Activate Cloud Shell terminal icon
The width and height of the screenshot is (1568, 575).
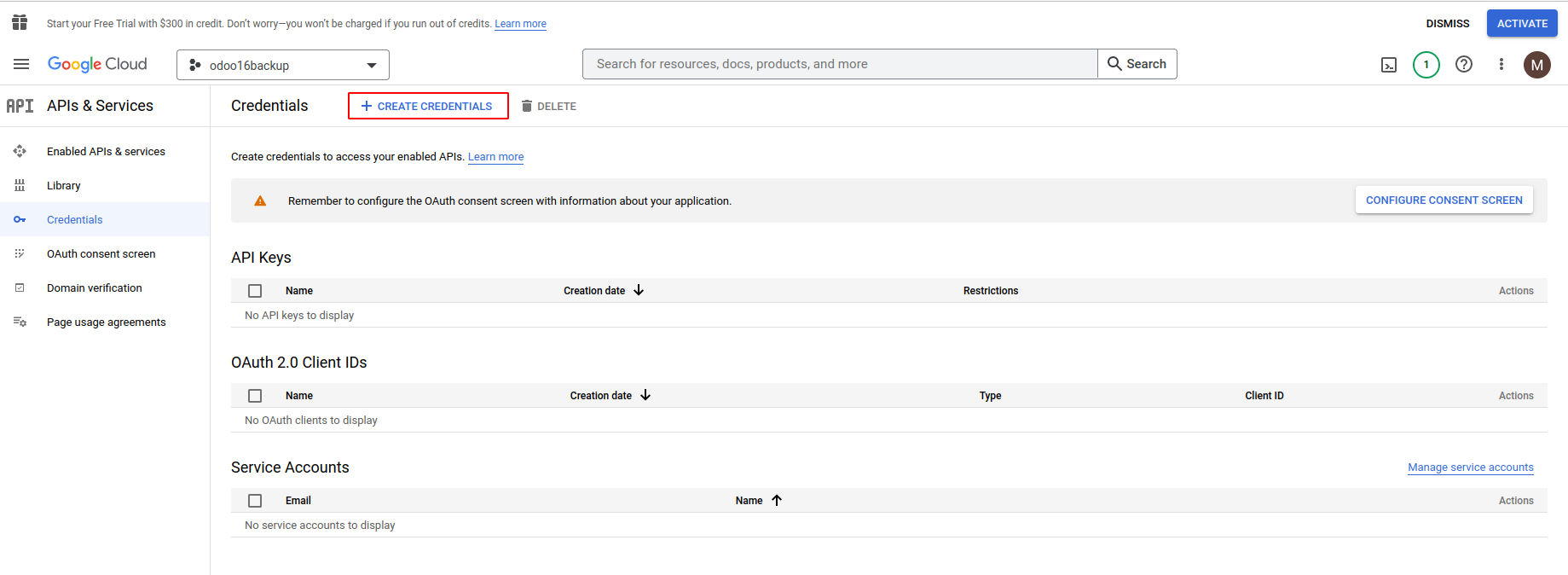tap(1389, 65)
